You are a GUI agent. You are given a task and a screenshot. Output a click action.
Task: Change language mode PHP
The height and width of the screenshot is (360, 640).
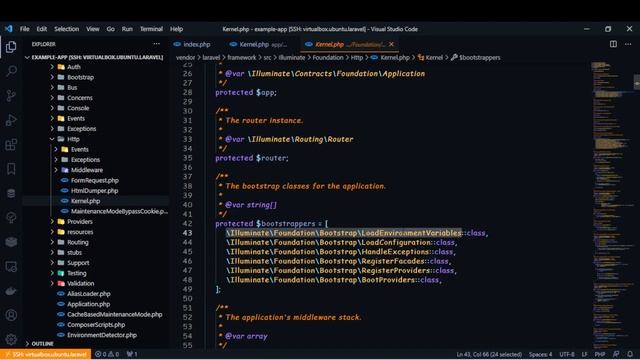coord(600,354)
